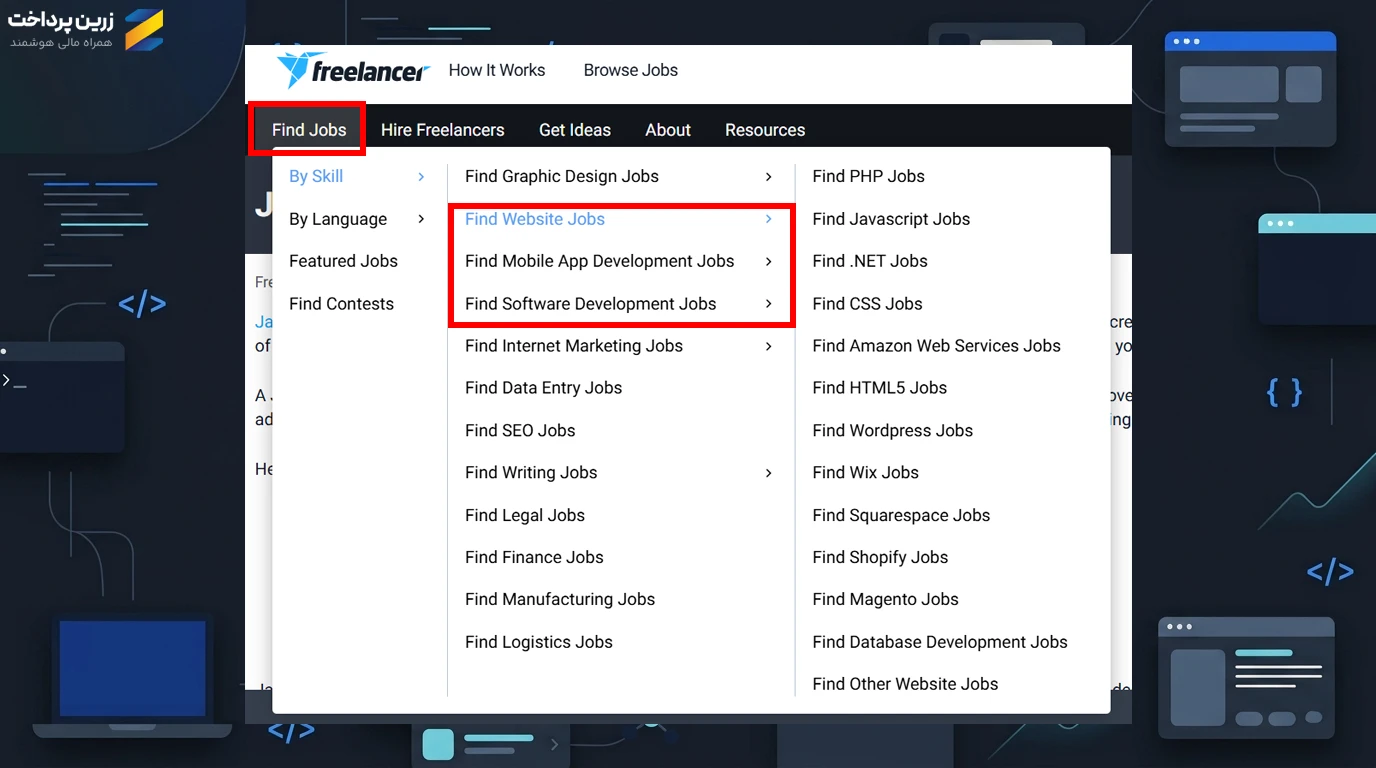The height and width of the screenshot is (768, 1376).
Task: Expand the By Skill chevron arrow
Action: click(421, 177)
